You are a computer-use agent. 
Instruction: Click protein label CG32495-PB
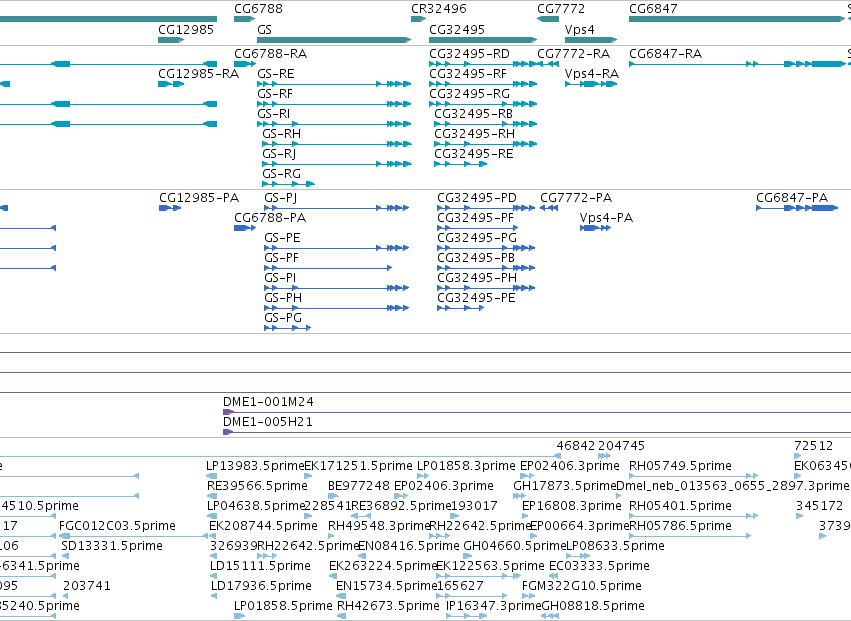click(476, 258)
